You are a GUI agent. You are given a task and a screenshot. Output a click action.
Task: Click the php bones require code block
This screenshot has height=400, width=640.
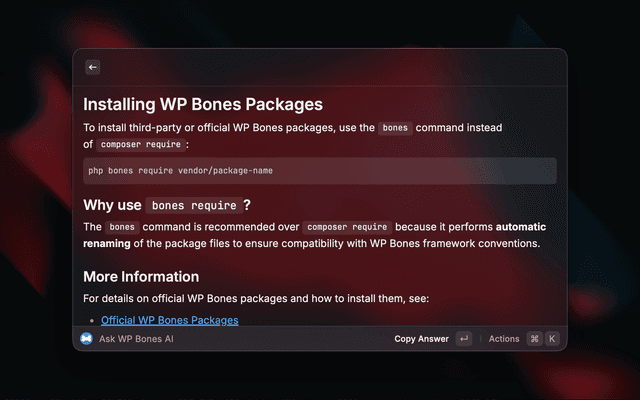320,170
